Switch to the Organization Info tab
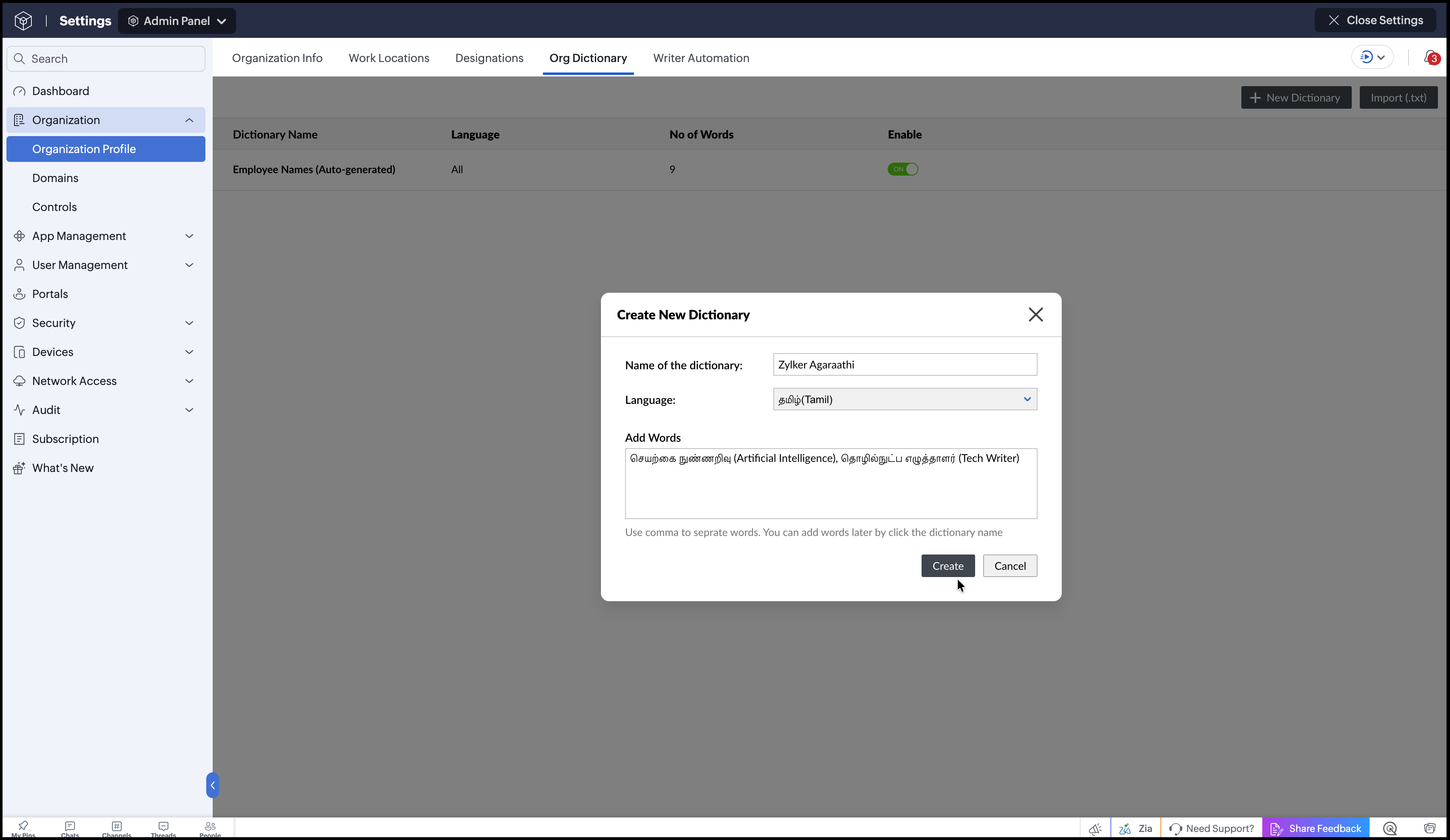1450x840 pixels. [278, 58]
